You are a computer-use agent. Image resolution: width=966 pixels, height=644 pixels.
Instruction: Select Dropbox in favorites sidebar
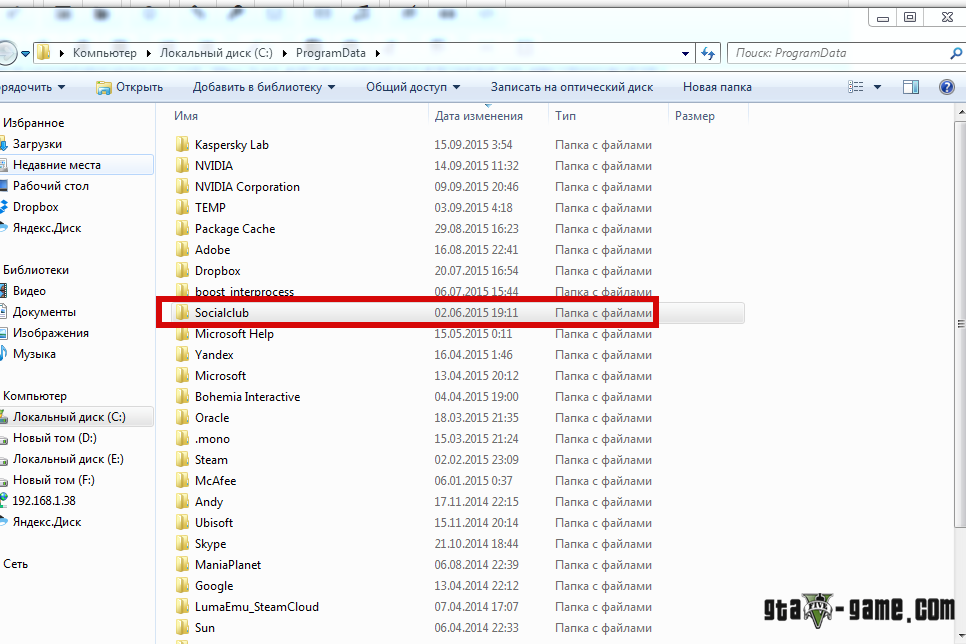(x=36, y=206)
